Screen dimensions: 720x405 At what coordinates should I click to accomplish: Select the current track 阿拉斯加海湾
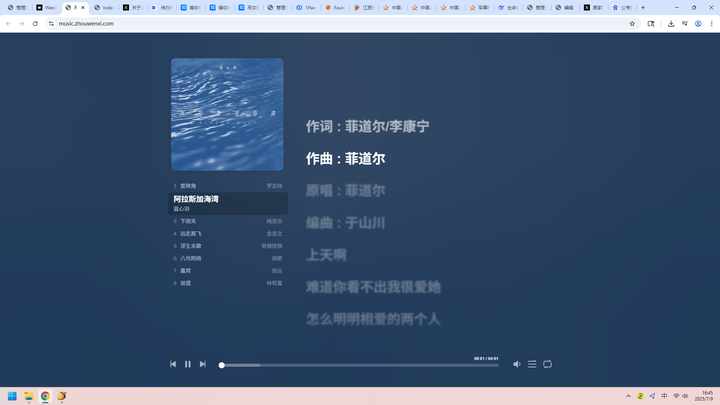(228, 203)
